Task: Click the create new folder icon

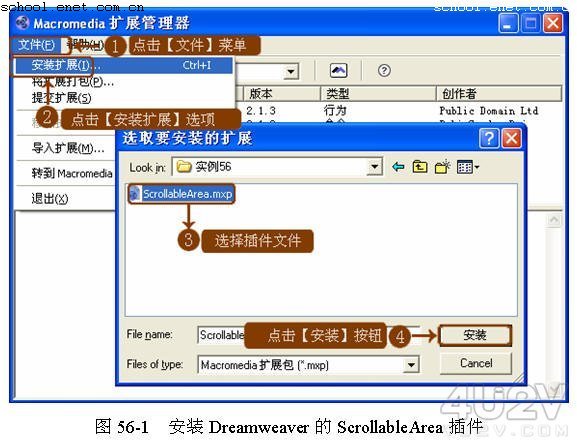Action: 443,167
